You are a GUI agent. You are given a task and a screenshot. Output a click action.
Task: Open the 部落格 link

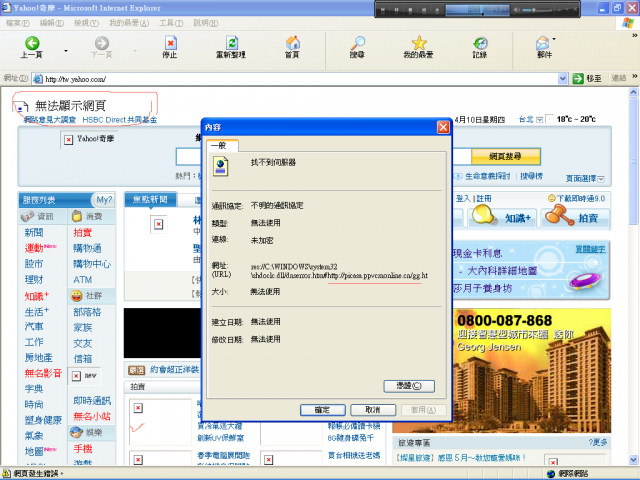pyautogui.click(x=87, y=312)
